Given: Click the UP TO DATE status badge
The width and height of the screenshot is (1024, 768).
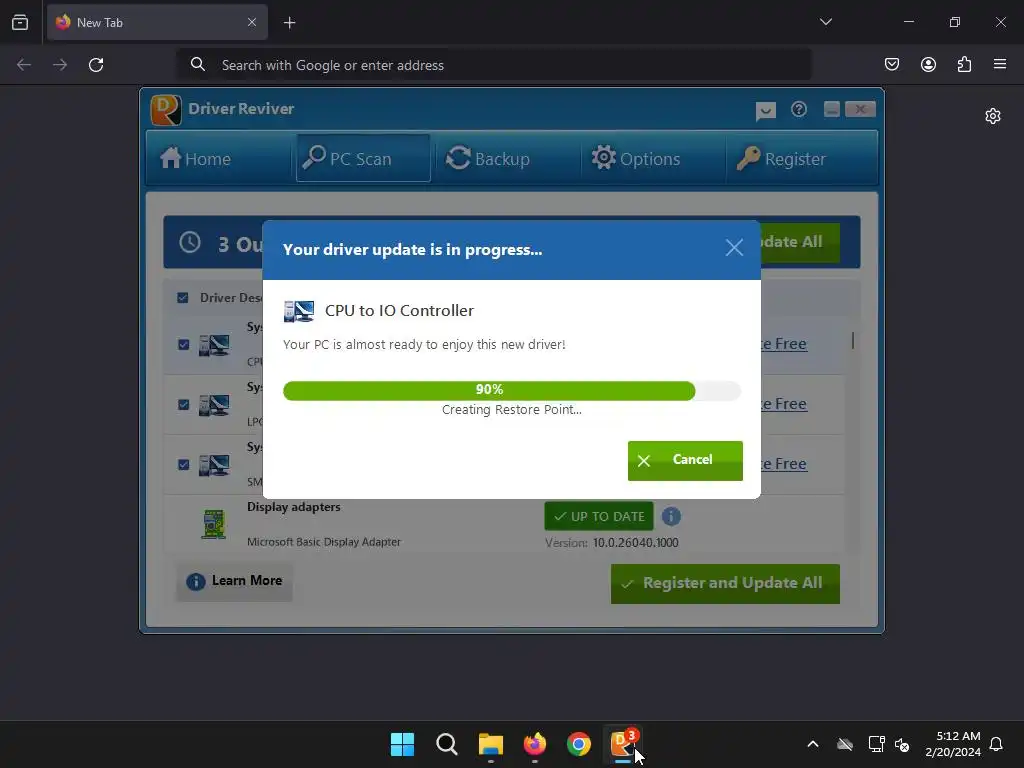Looking at the screenshot, I should pos(599,517).
